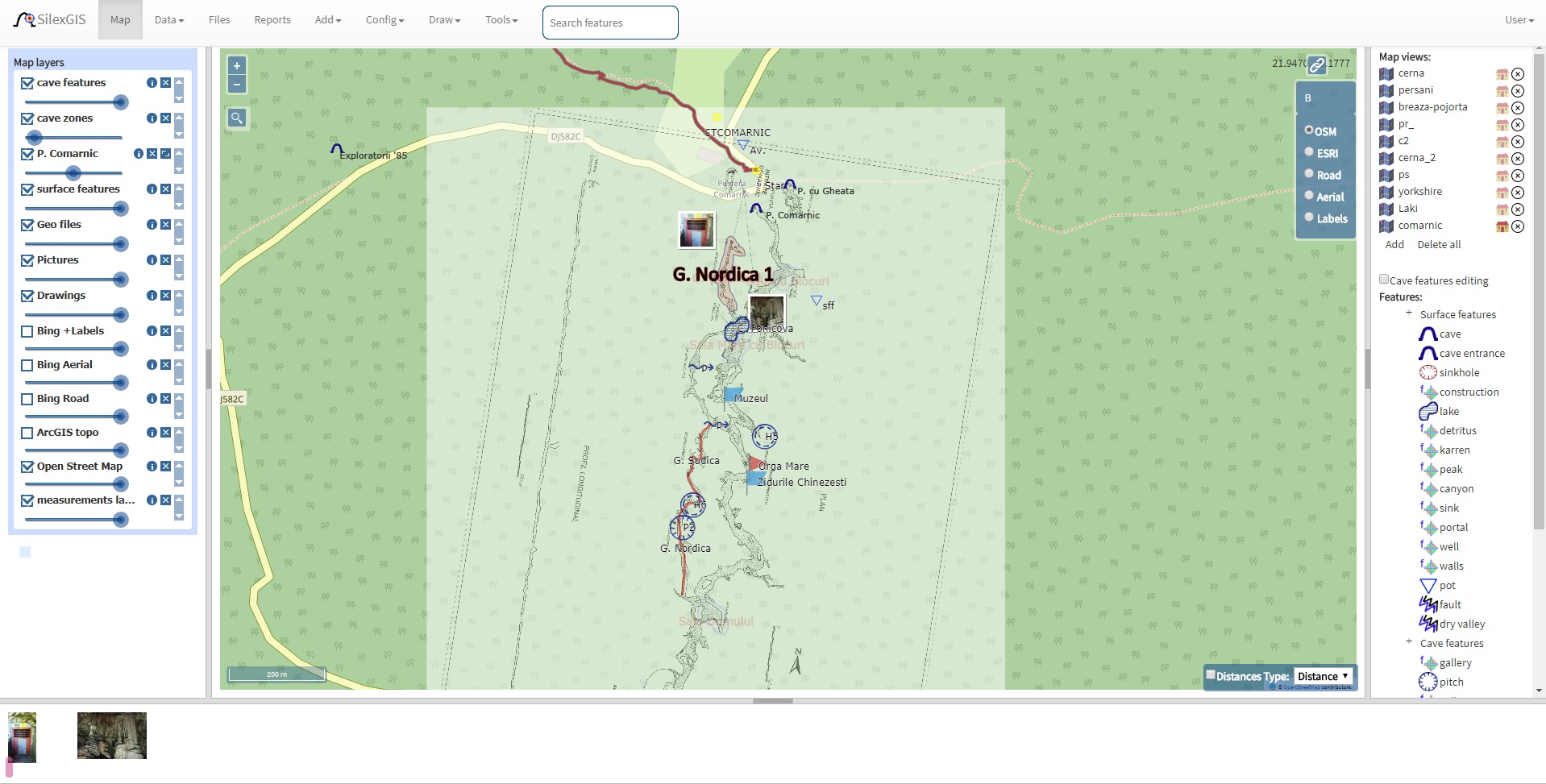The image size is (1546, 784).
Task: Click the permalink chain icon on map
Action: tap(1317, 64)
